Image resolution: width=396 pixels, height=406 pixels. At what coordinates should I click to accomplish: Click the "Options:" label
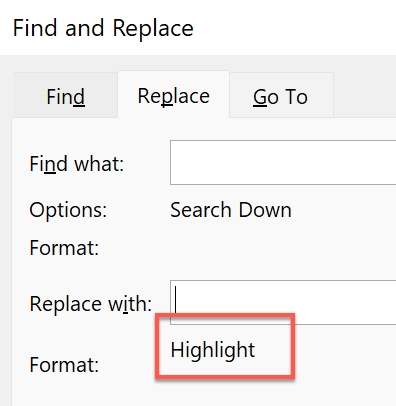pos(68,210)
